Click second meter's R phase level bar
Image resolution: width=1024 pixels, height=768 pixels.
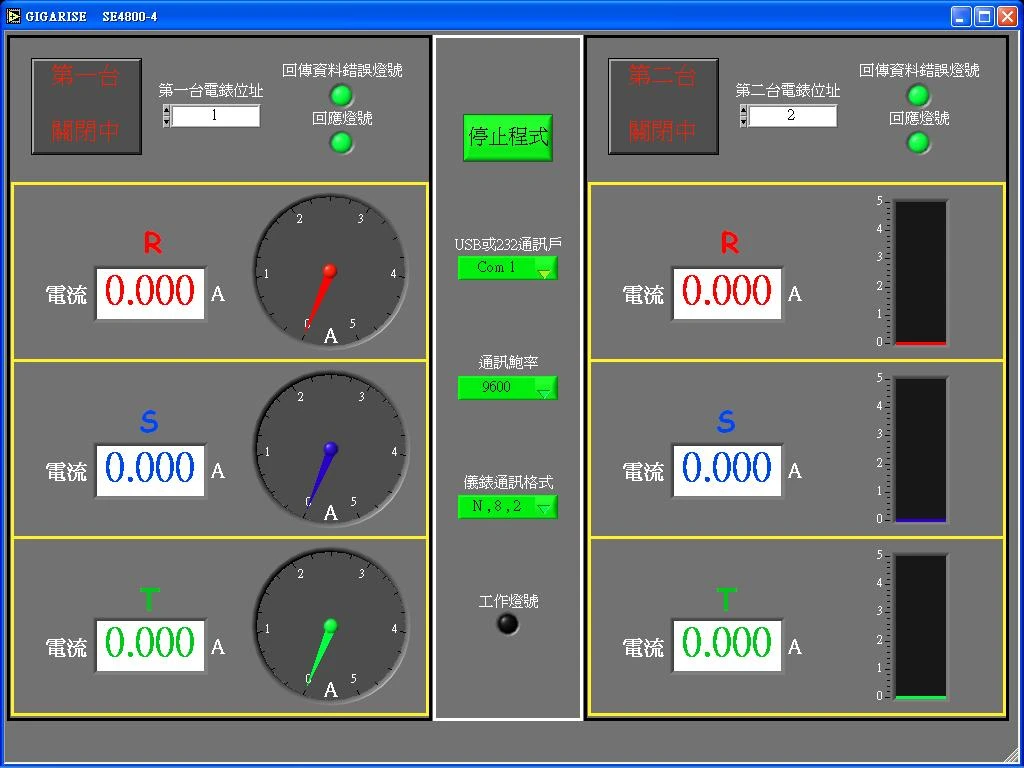point(920,272)
